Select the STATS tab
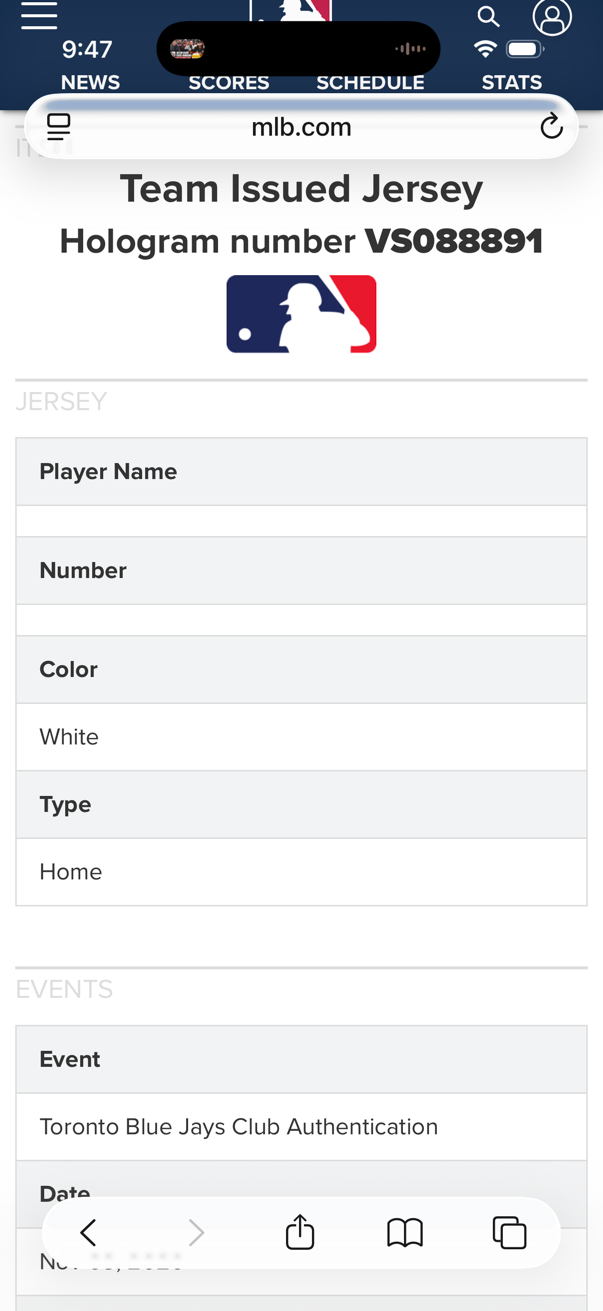Screen dimensions: 603x1311 click(512, 83)
